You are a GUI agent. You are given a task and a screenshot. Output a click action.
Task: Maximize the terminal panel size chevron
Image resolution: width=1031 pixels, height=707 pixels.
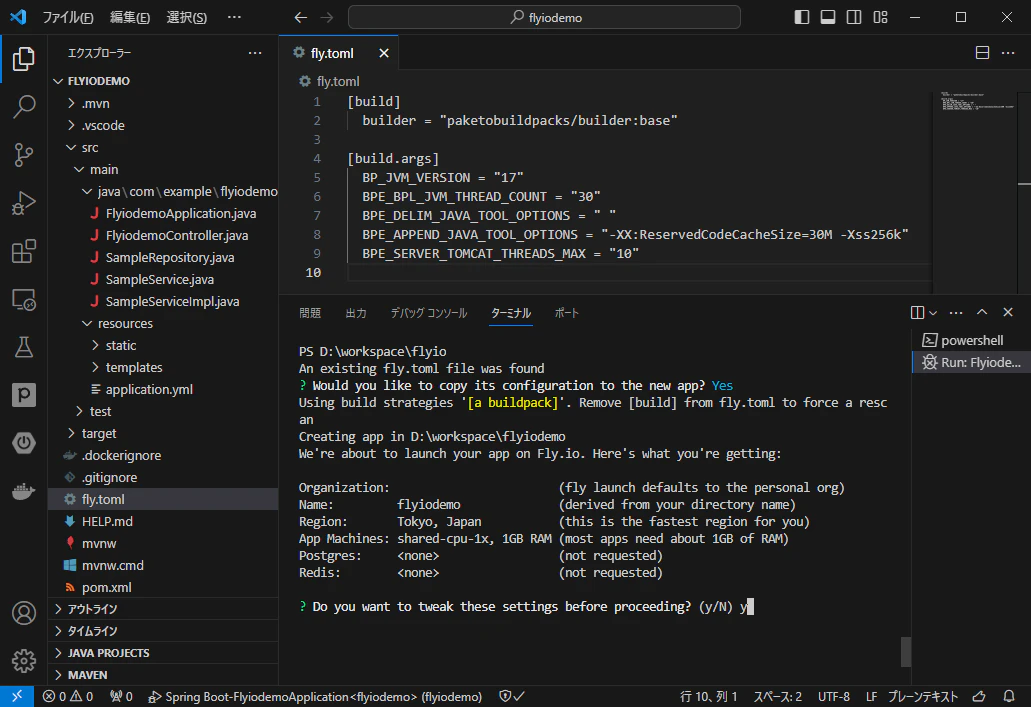tap(982, 312)
